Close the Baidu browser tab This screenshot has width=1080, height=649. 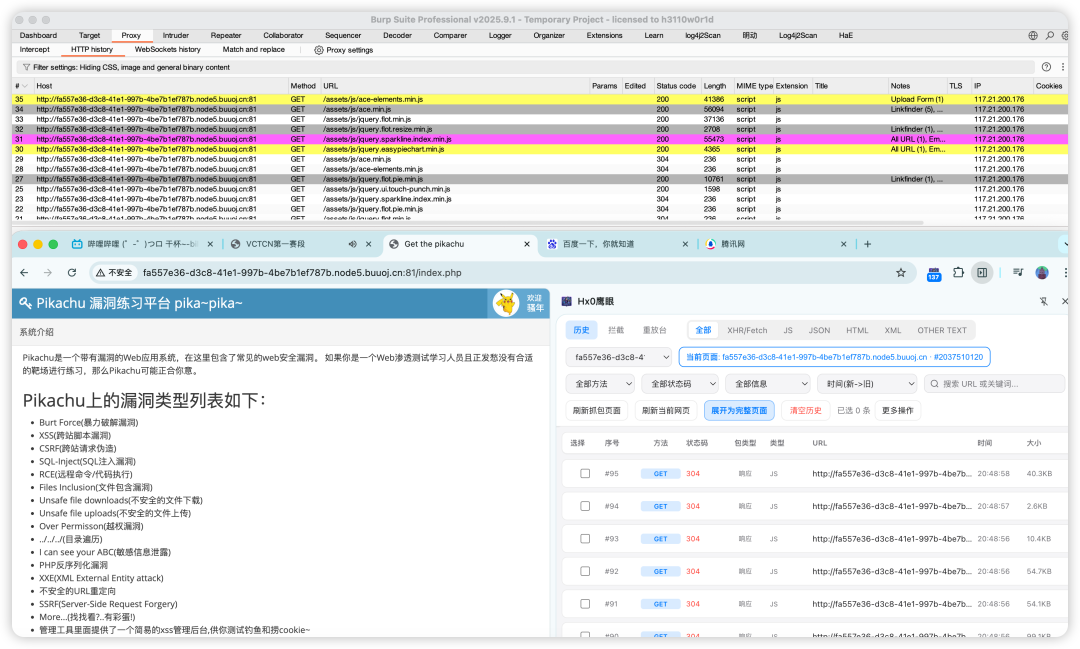[x=685, y=244]
